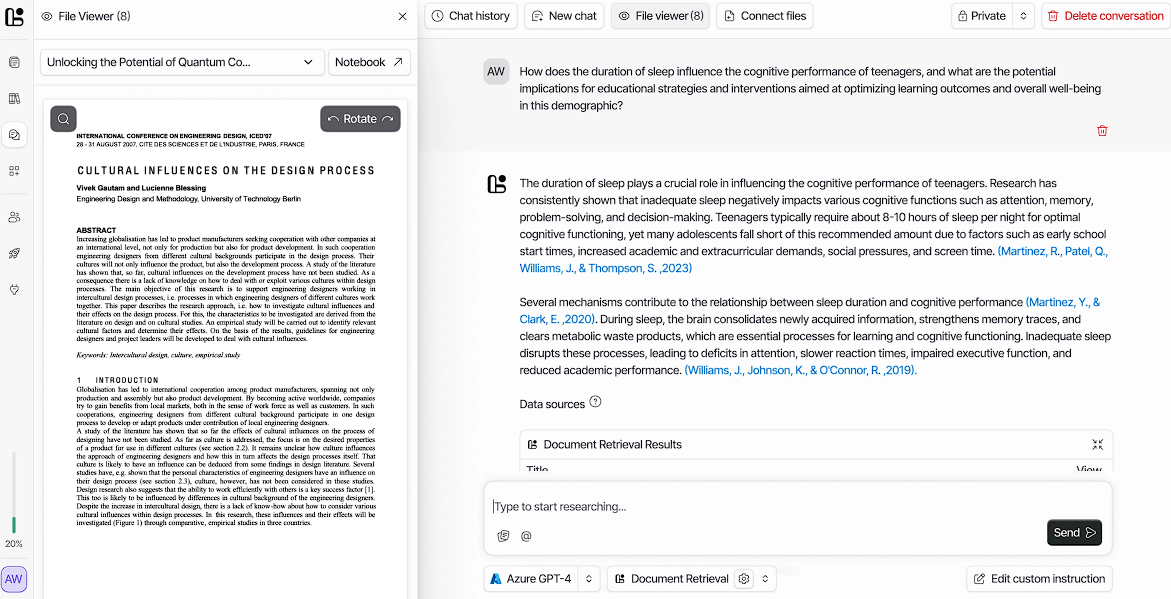Toggle the File viewer (8) button
1171x599 pixels.
(661, 16)
